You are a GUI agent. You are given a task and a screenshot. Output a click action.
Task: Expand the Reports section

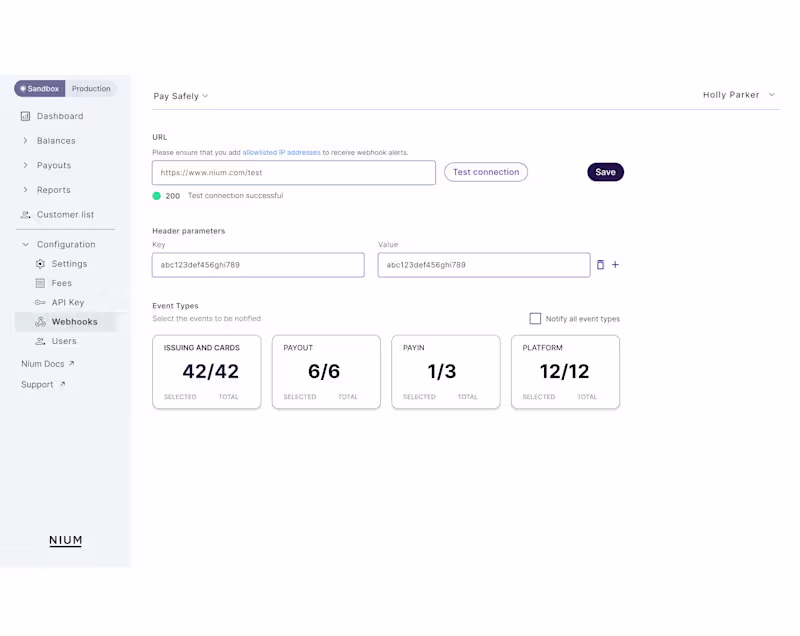tap(25, 190)
